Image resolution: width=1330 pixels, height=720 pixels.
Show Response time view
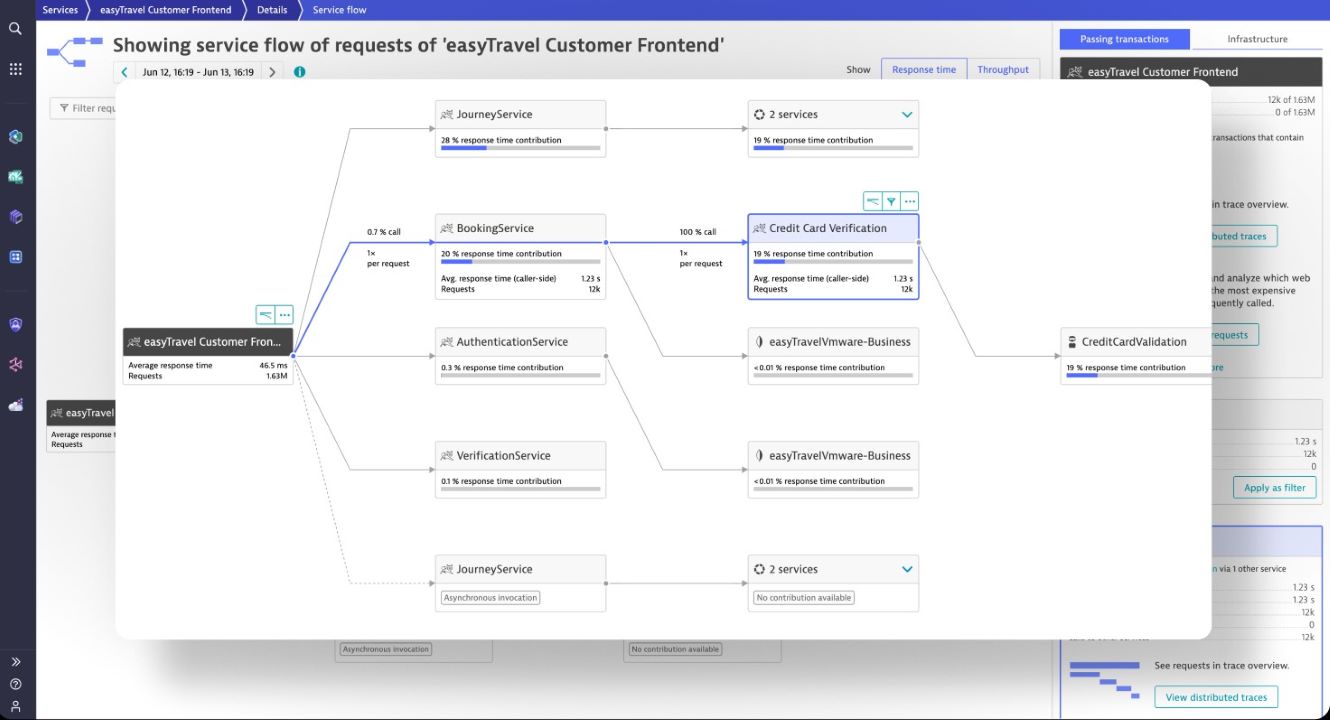point(924,70)
